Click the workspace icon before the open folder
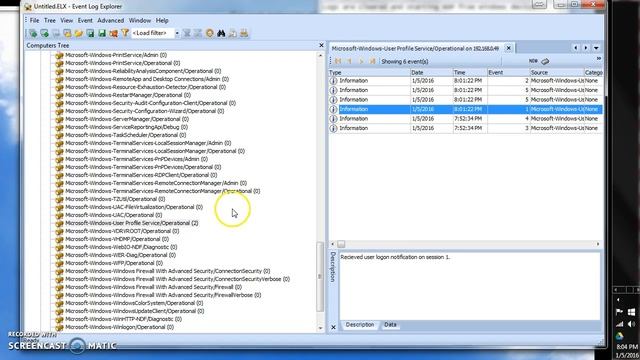 (67, 33)
